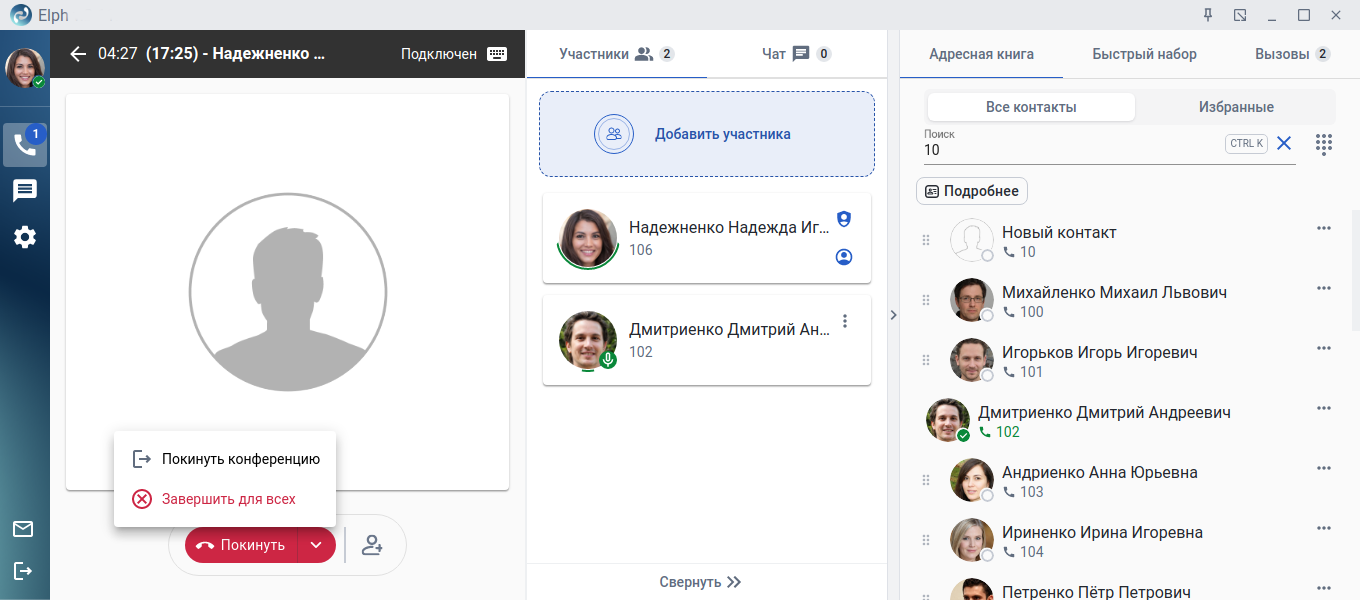
Task: Clear the search field with X
Action: [1284, 144]
